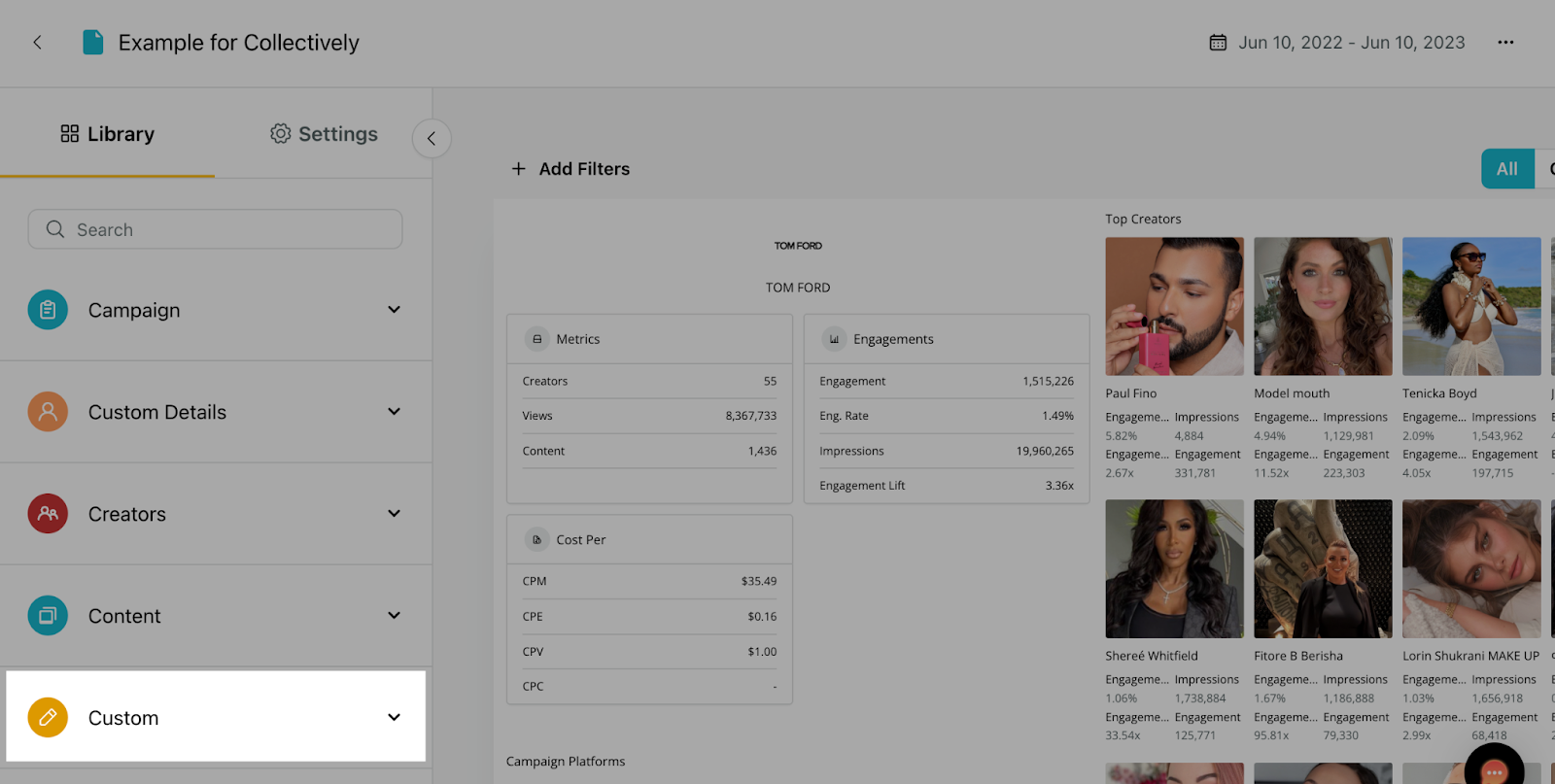Click the yellow Custom pencil icon
The image size is (1555, 784).
(48, 718)
